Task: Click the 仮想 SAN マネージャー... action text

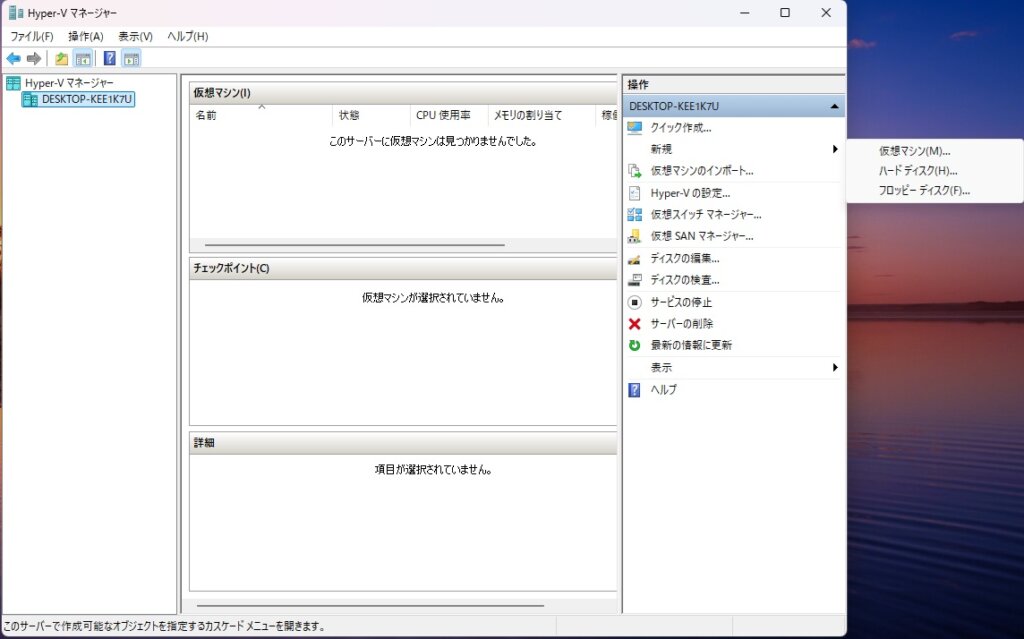Action: (701, 237)
